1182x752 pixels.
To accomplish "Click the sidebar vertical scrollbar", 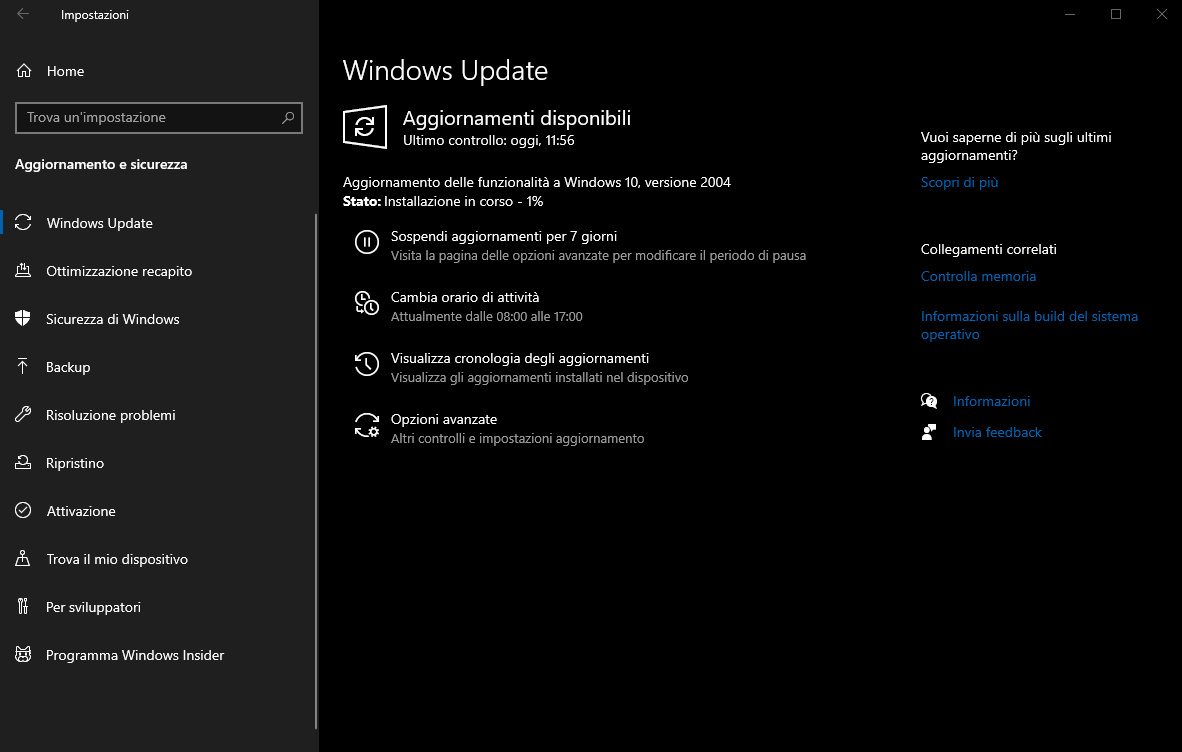I will [x=316, y=472].
